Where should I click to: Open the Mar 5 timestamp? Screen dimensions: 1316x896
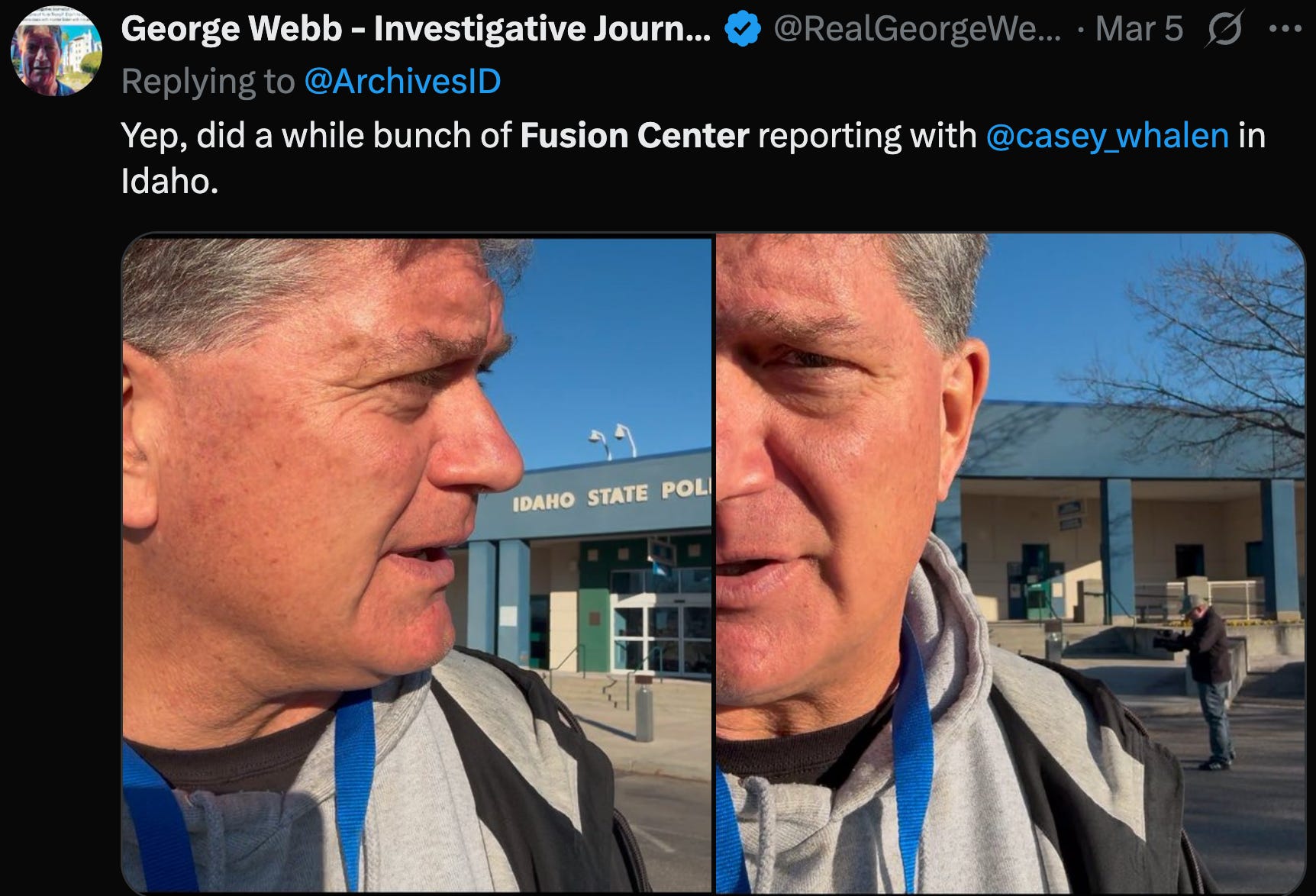click(x=1139, y=30)
